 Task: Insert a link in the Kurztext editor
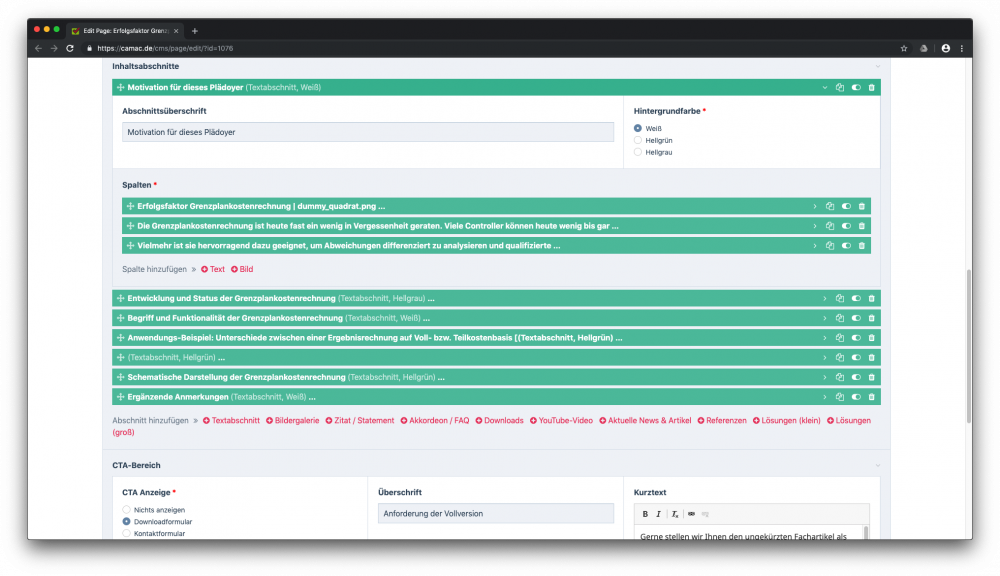(x=691, y=514)
